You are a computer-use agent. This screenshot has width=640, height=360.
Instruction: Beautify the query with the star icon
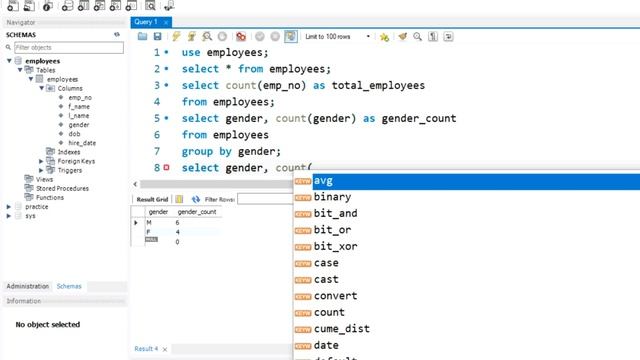[384, 37]
